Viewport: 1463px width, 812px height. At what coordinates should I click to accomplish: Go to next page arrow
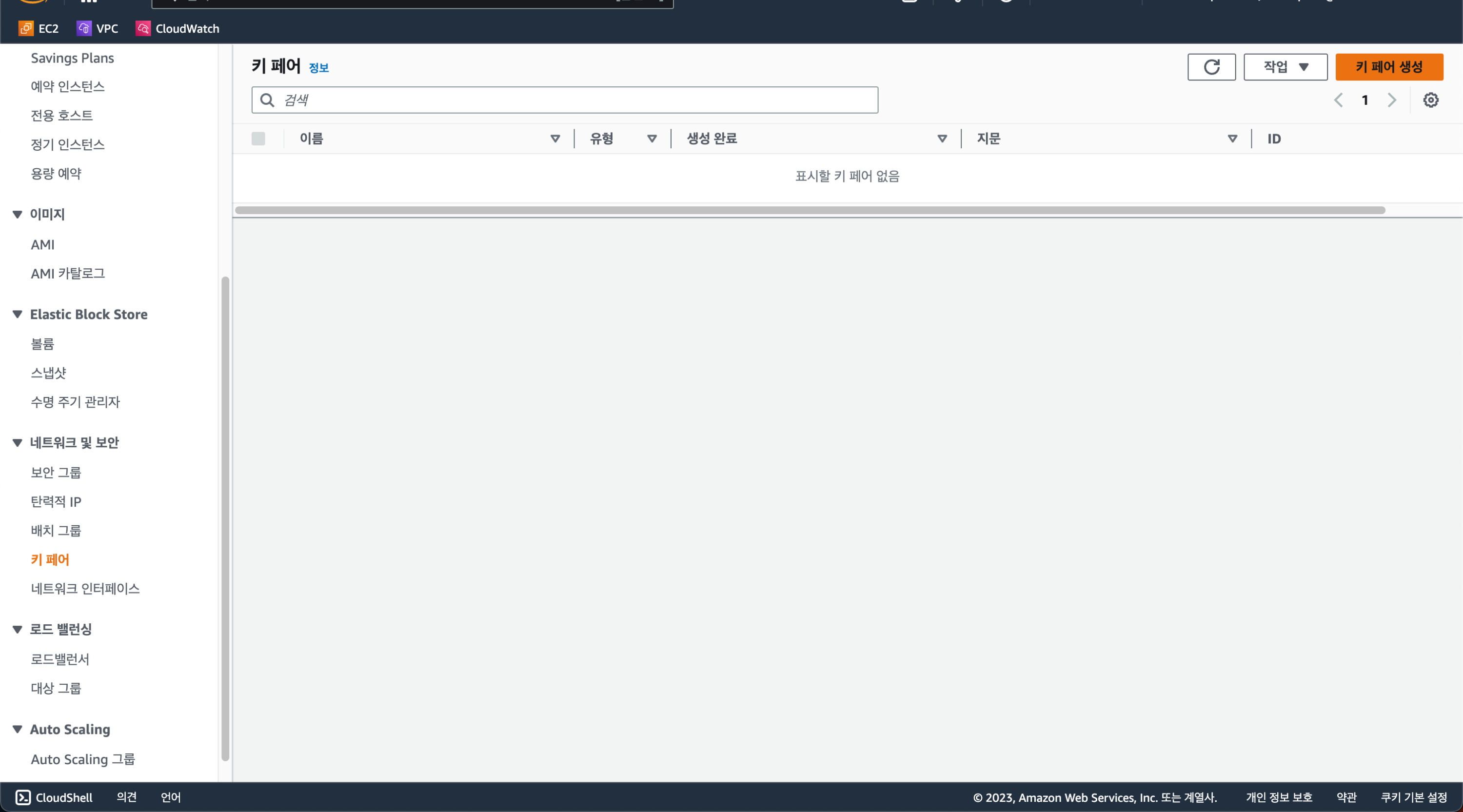[1391, 100]
